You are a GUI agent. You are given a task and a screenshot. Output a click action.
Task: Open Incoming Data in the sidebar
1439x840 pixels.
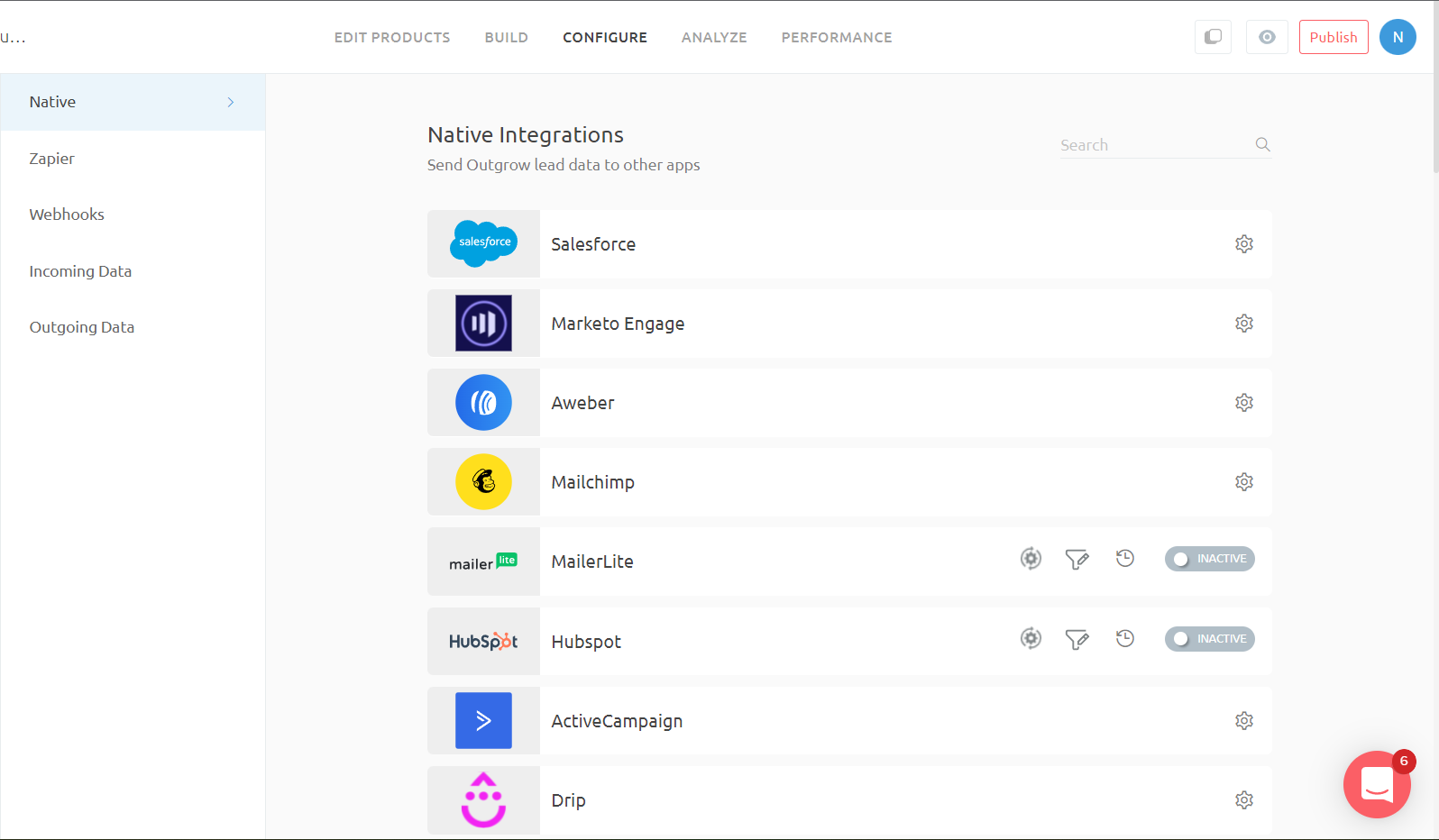click(133, 271)
